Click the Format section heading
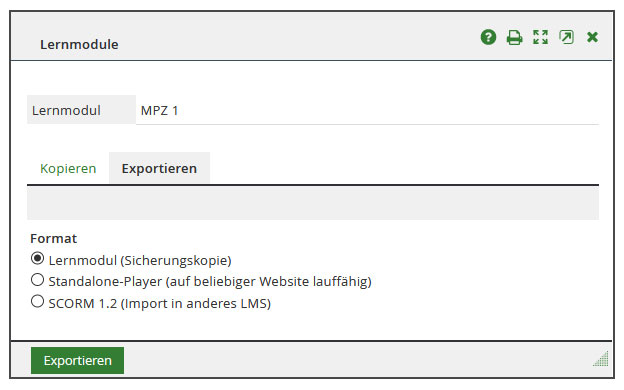This screenshot has height=390, width=624. 53,238
